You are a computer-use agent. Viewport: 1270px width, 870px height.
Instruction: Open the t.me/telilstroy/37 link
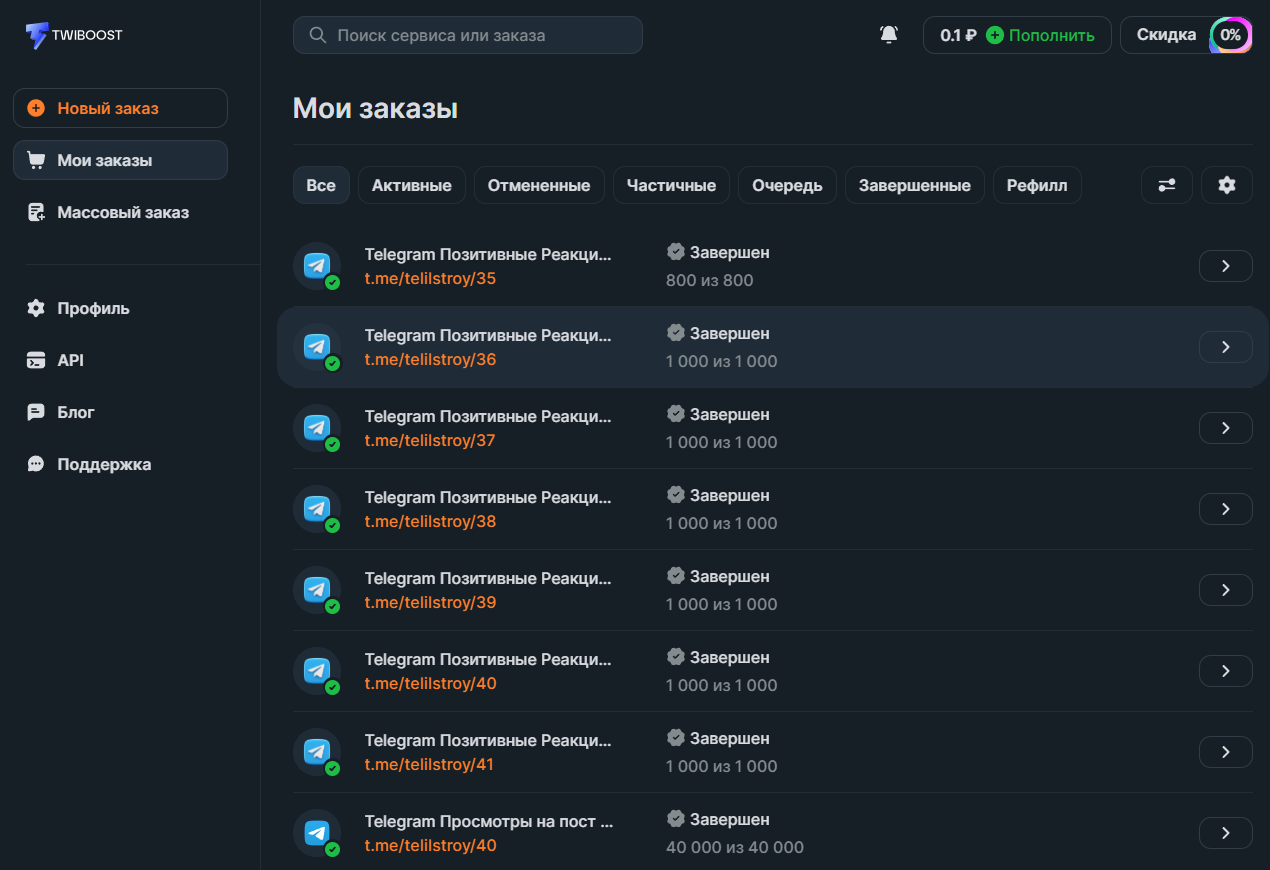[x=430, y=441]
